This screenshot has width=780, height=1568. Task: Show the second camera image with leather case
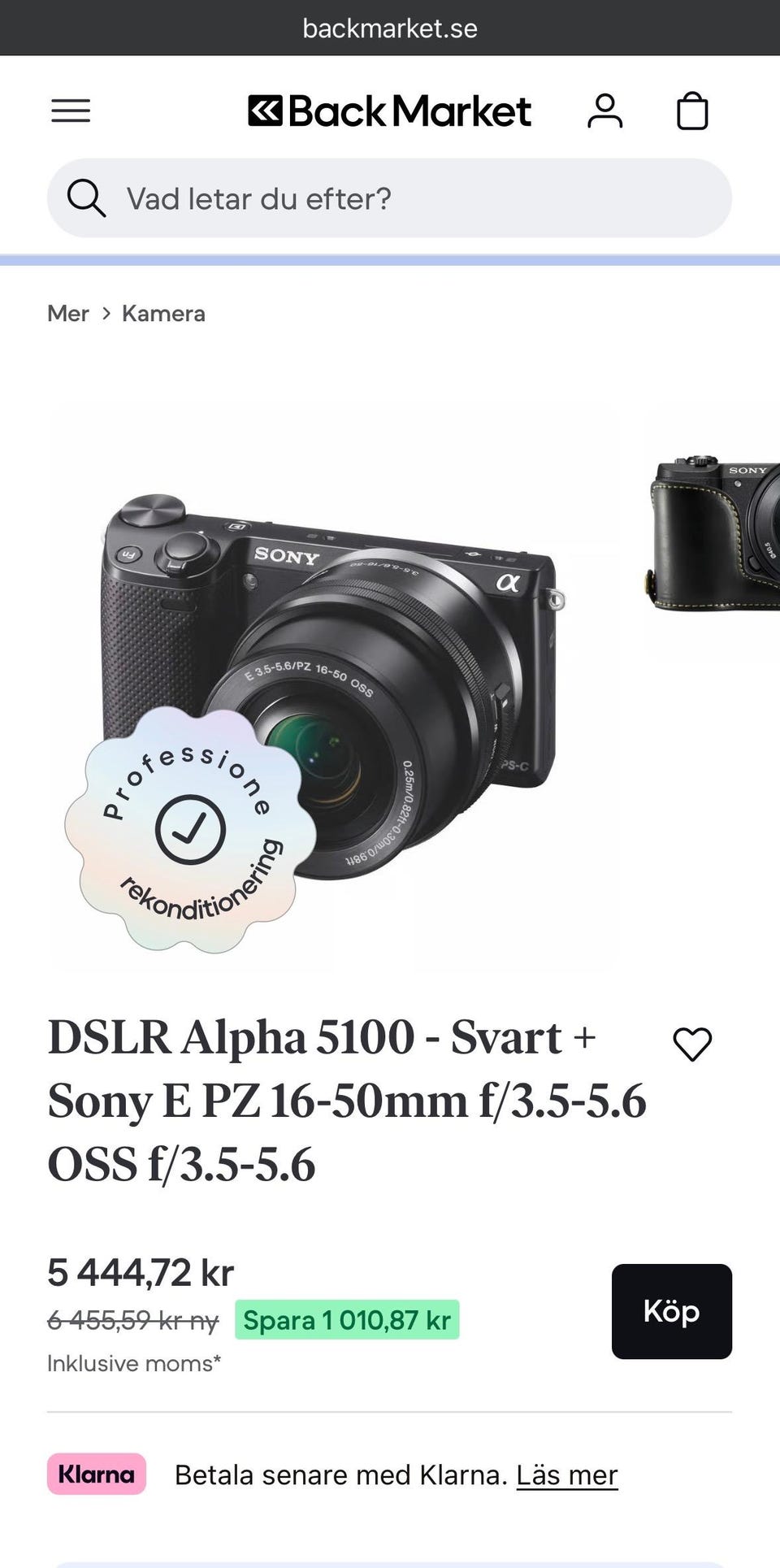[x=713, y=532]
